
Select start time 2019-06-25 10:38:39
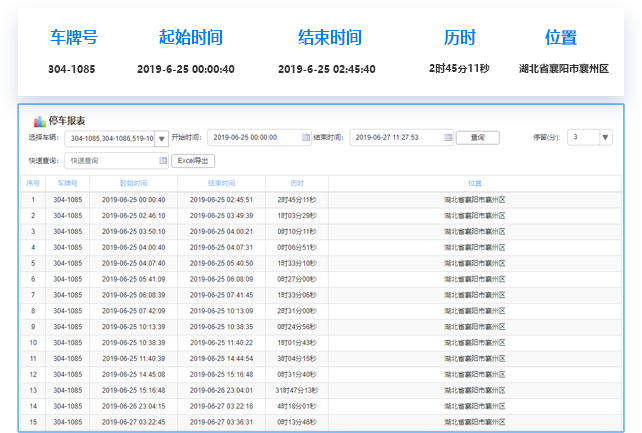coord(133,343)
